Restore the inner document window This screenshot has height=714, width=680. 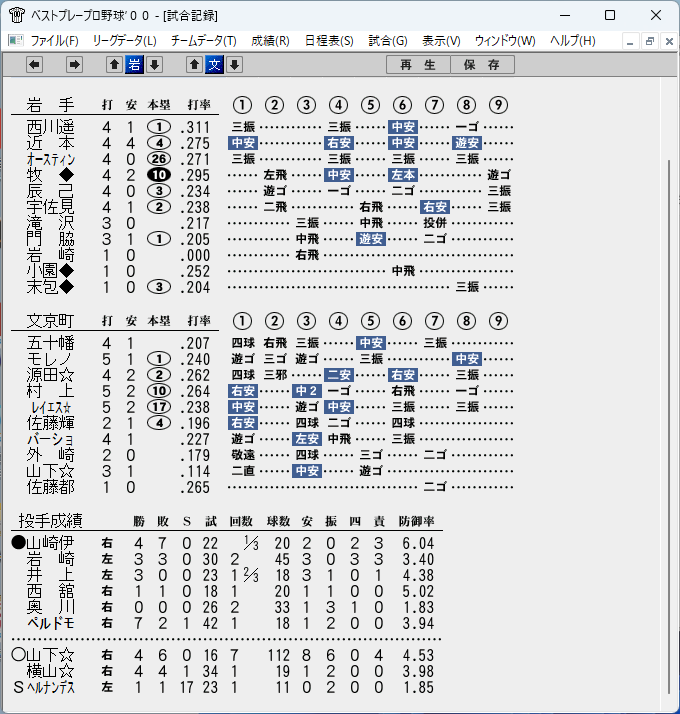tap(649, 41)
